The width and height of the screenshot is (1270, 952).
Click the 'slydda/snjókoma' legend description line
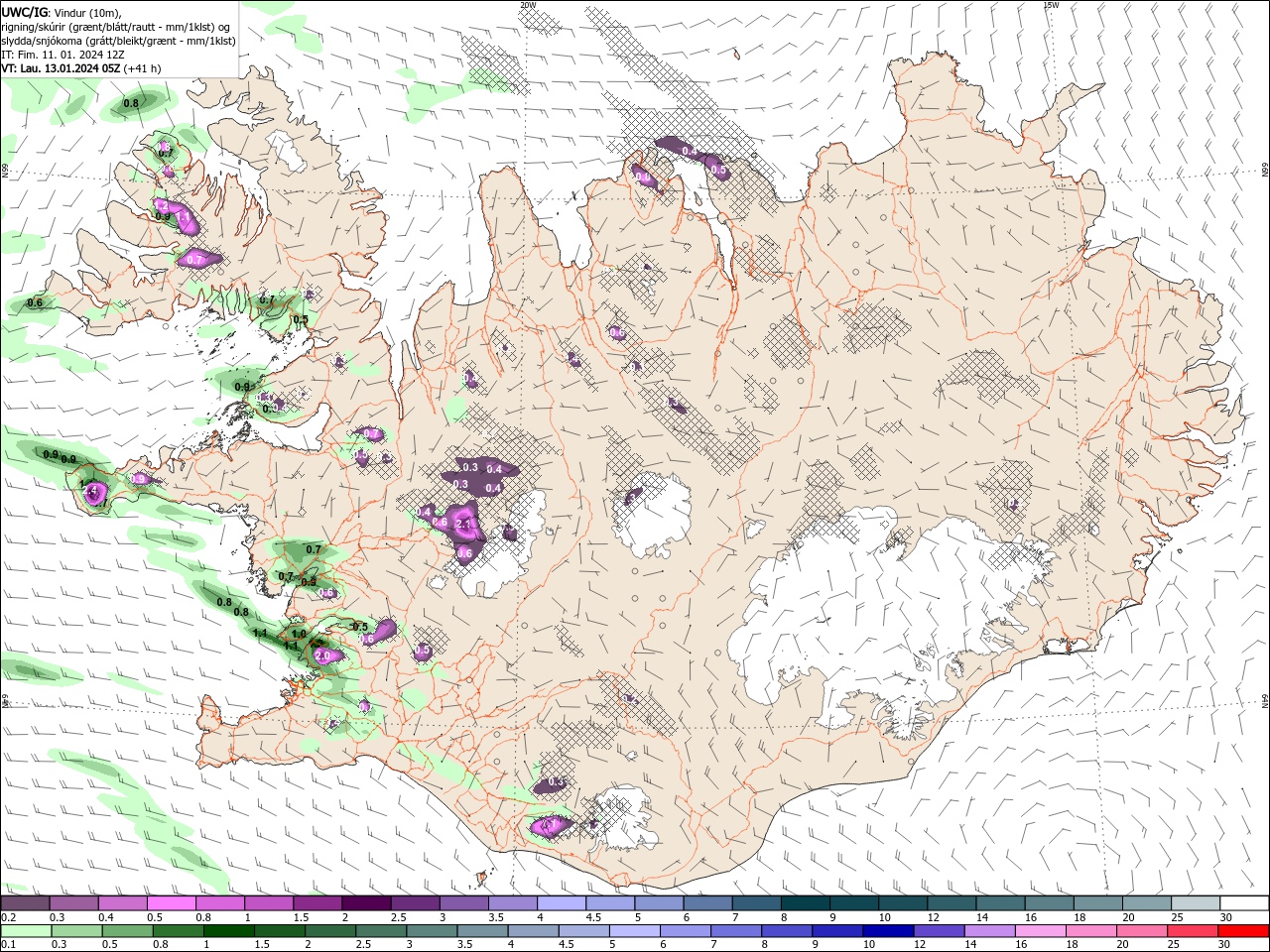118,41
